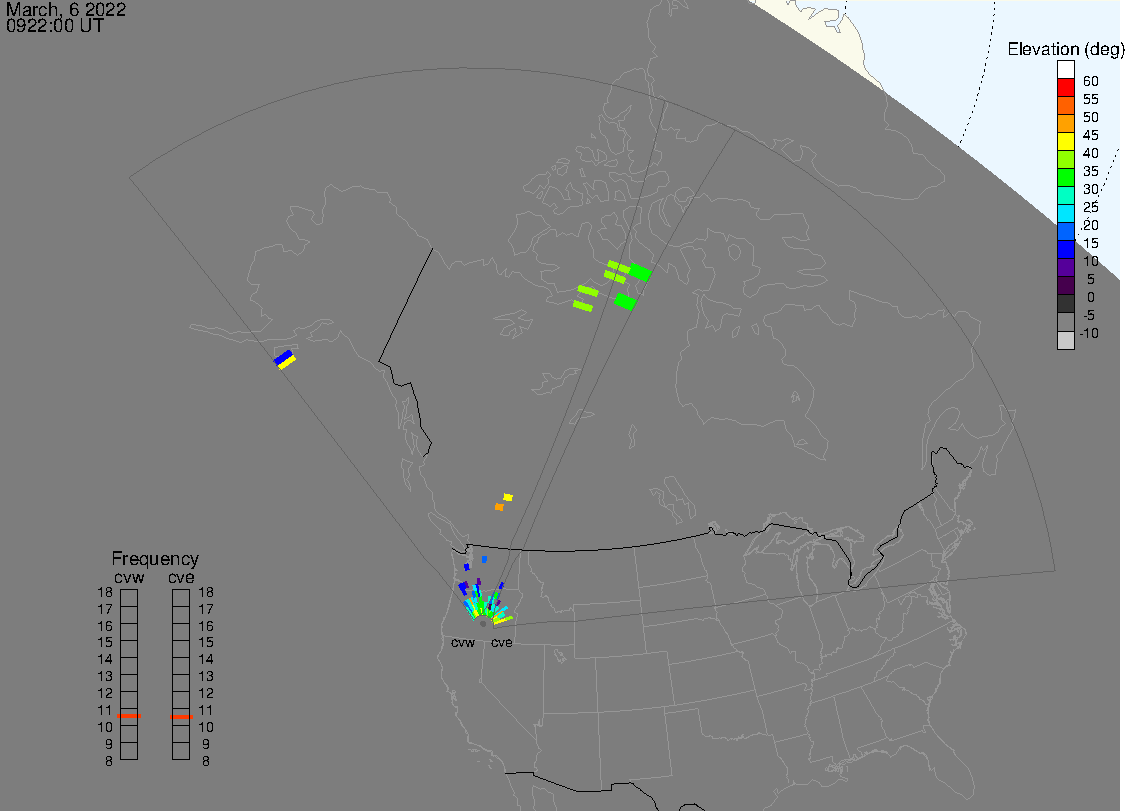This screenshot has height=811, width=1125.
Task: Click the yellow swatch between 45 and 40
Action: (1065, 141)
